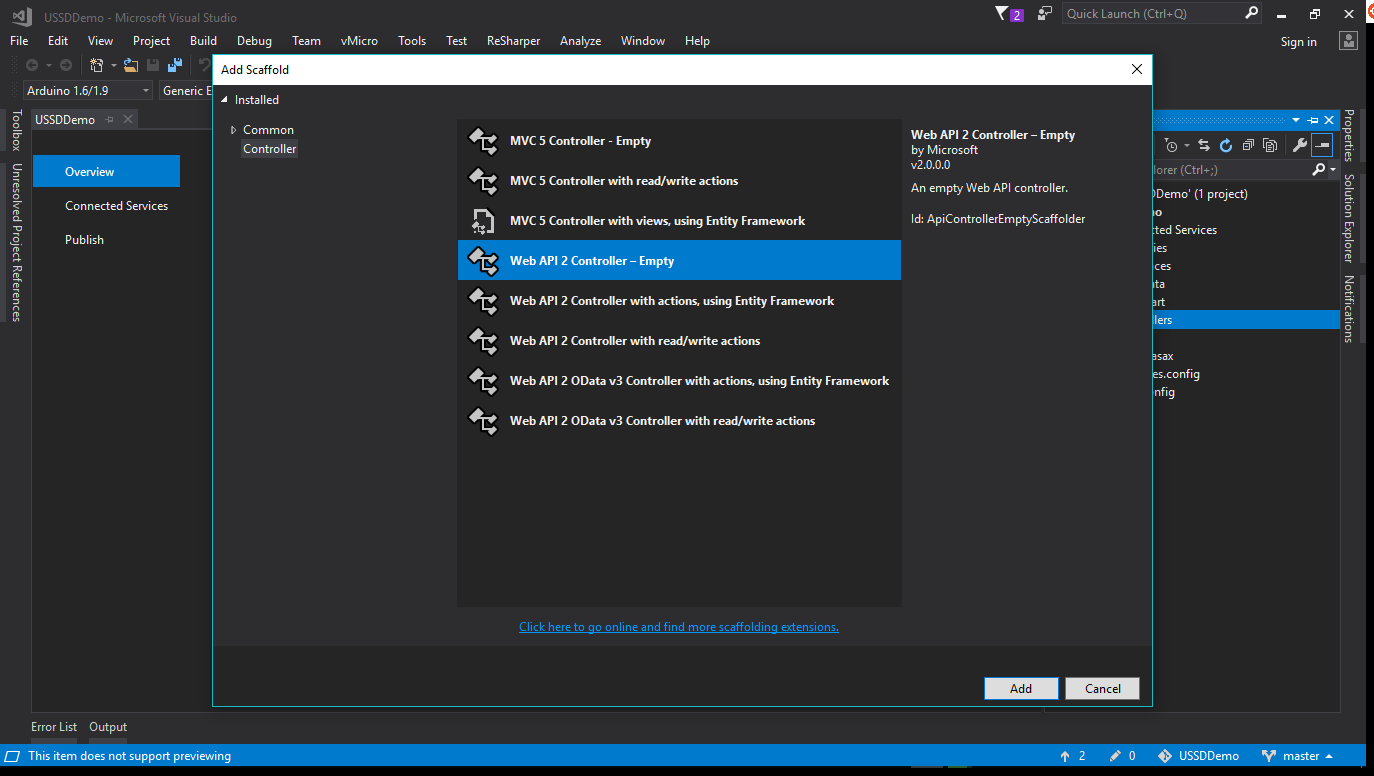Viewport: 1374px width, 776px height.
Task: Open the Notifications side tab
Action: tap(1348, 309)
